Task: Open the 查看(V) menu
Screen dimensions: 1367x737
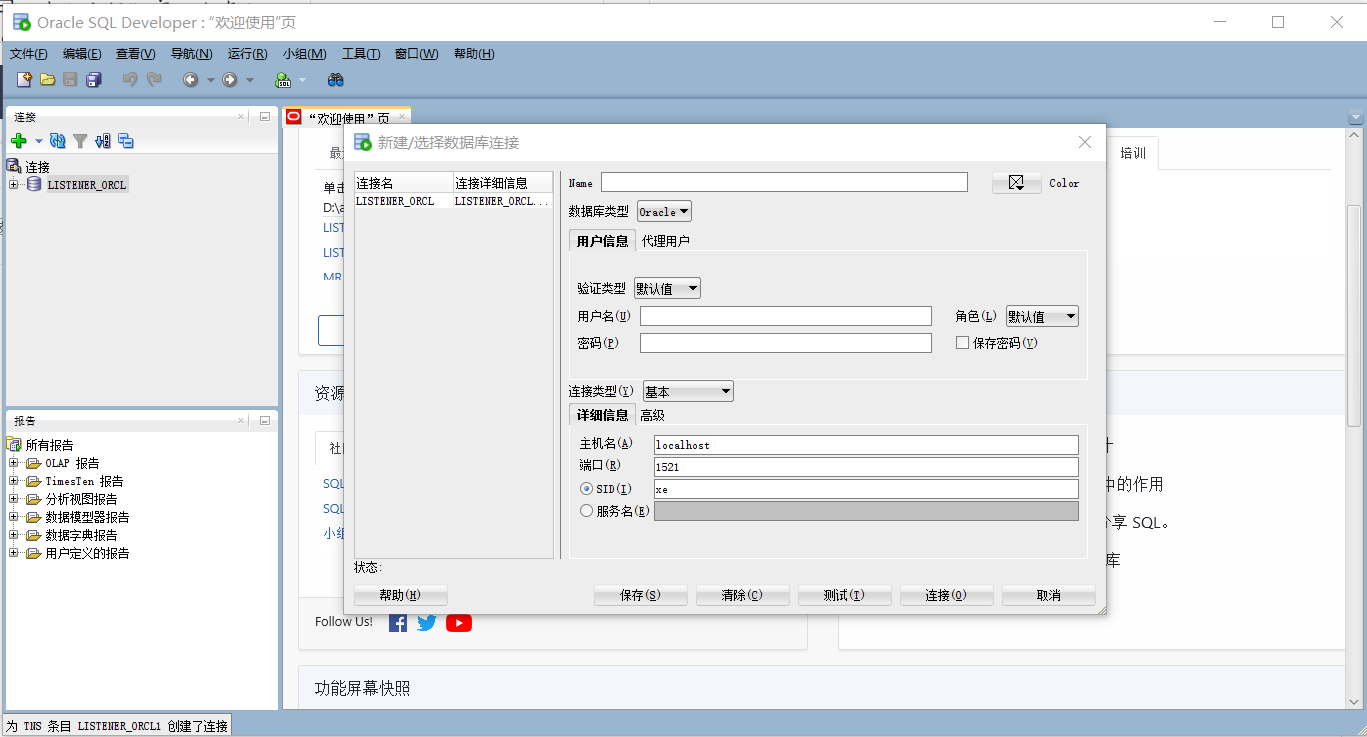Action: tap(135, 54)
